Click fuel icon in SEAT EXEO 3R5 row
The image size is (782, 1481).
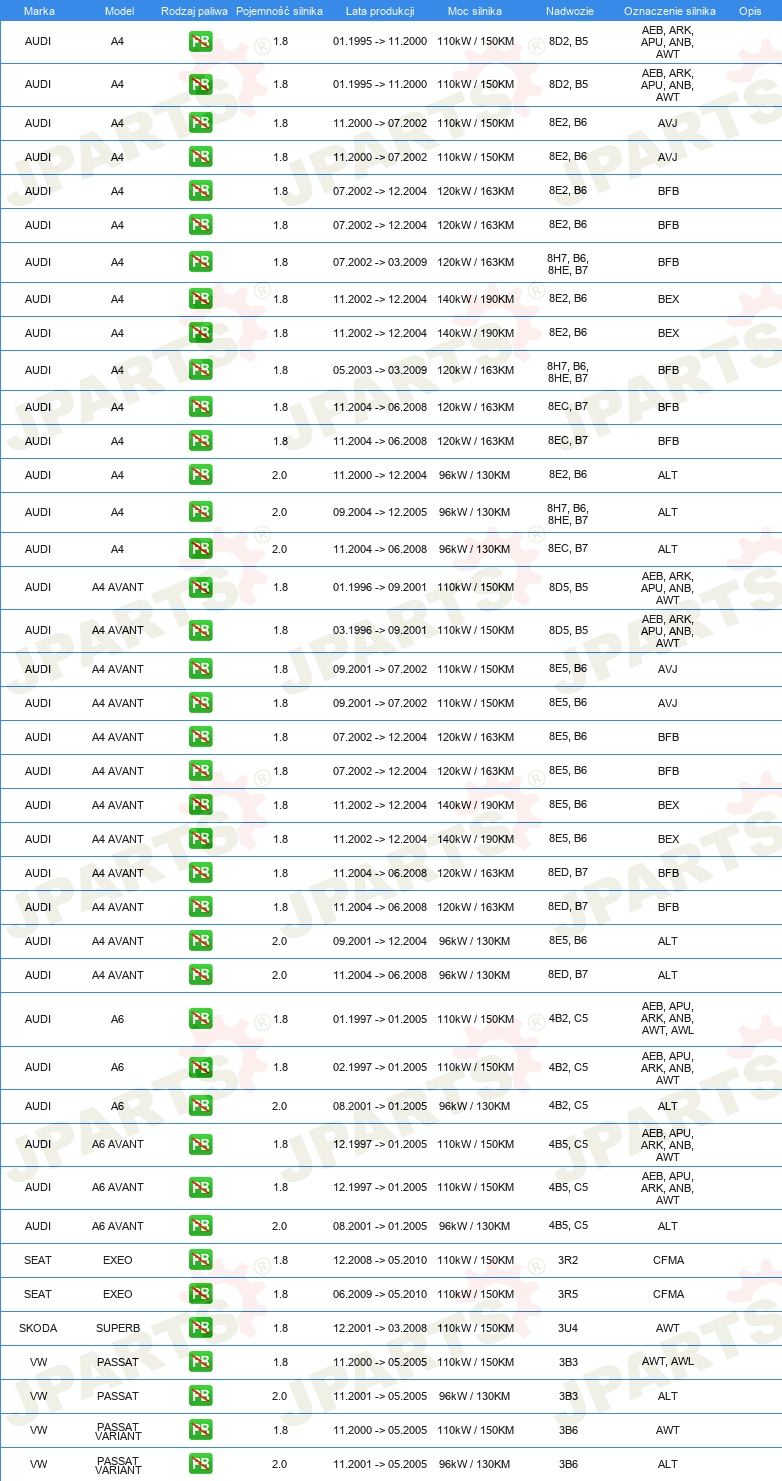pos(200,1294)
